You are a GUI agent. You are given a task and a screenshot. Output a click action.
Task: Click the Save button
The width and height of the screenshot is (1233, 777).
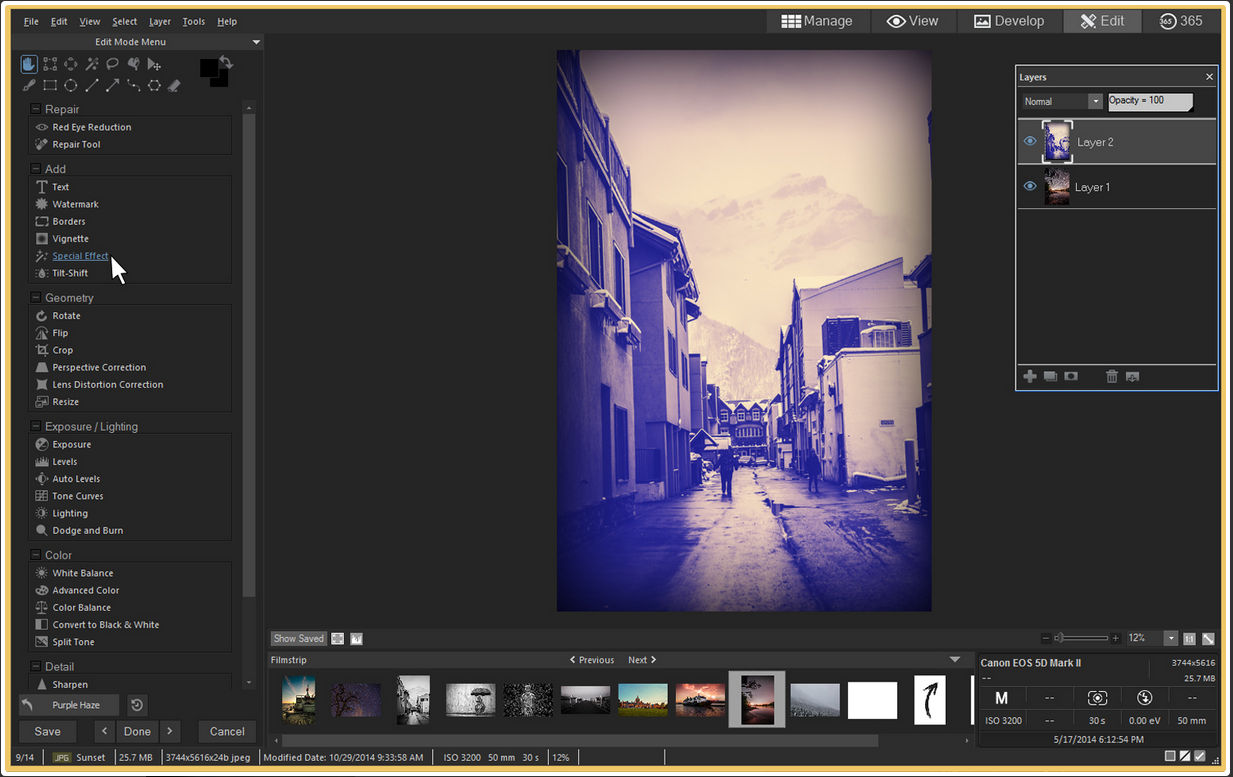(47, 731)
